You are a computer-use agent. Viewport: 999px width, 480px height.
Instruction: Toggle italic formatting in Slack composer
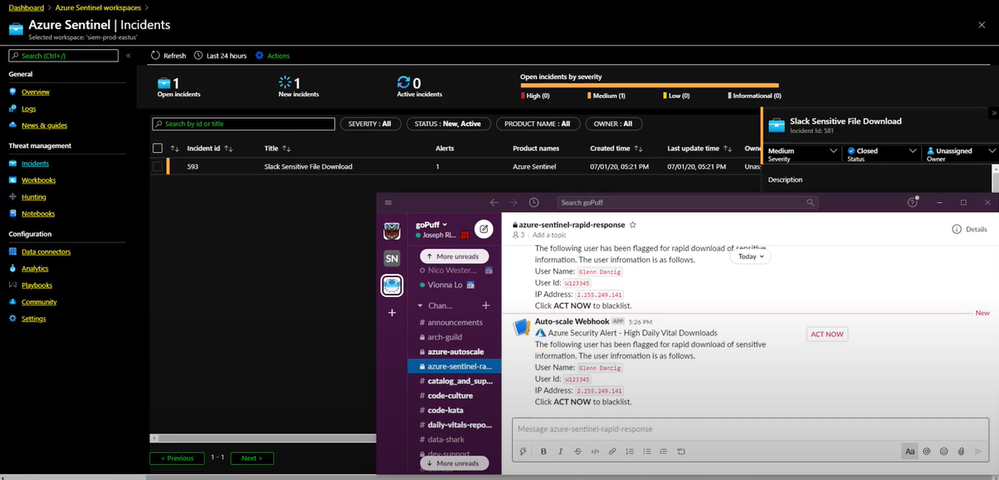coord(561,451)
